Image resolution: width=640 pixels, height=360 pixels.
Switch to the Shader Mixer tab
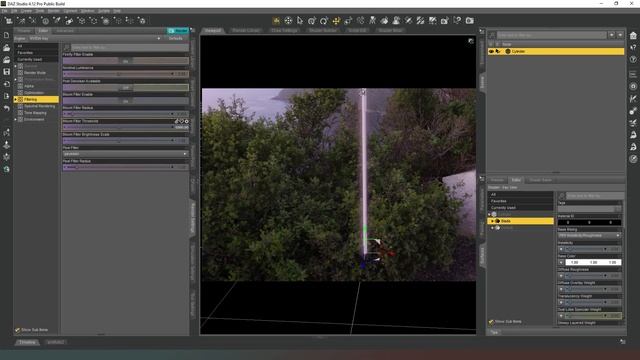pyautogui.click(x=391, y=31)
